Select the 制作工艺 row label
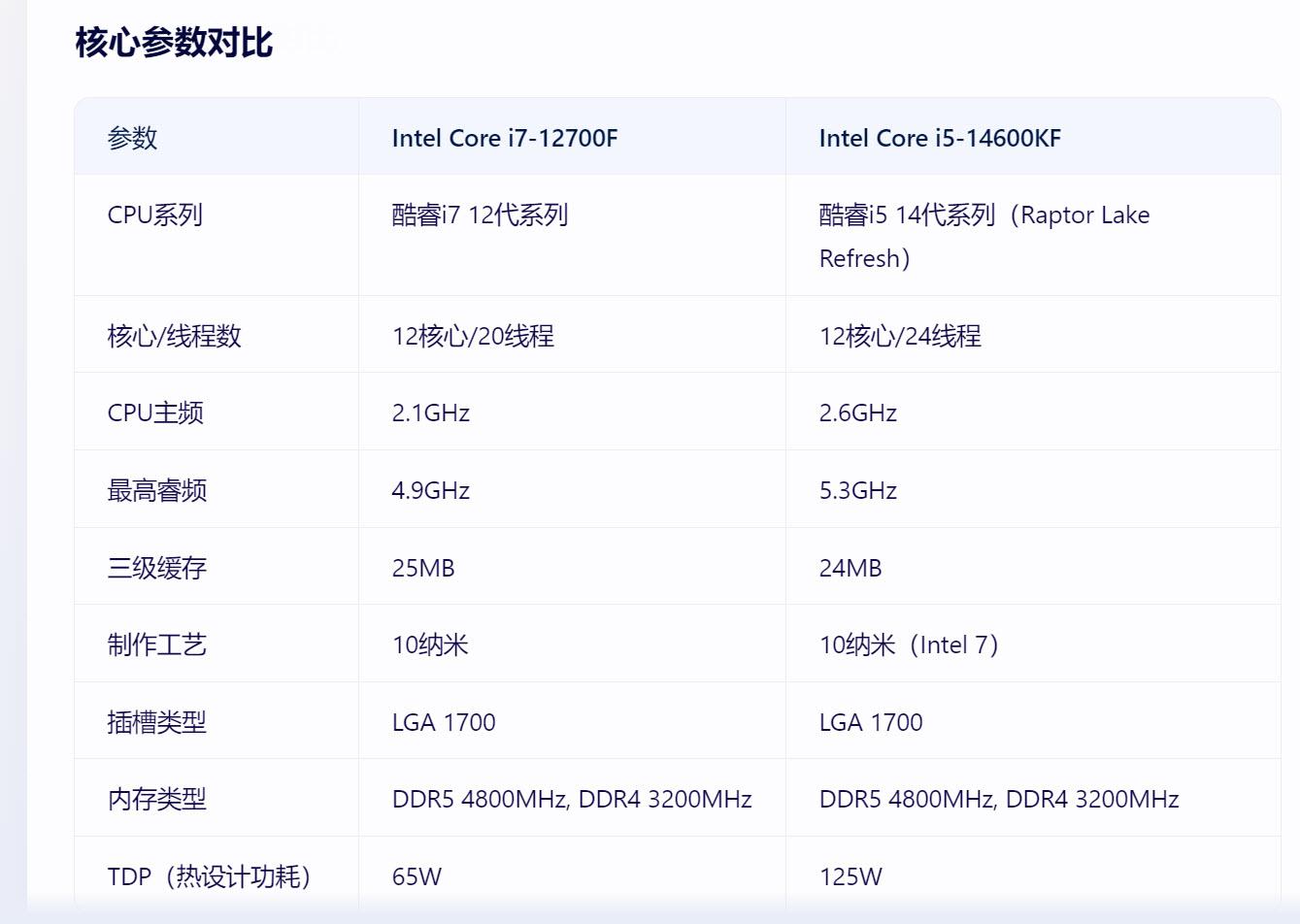1300x924 pixels. click(x=157, y=644)
